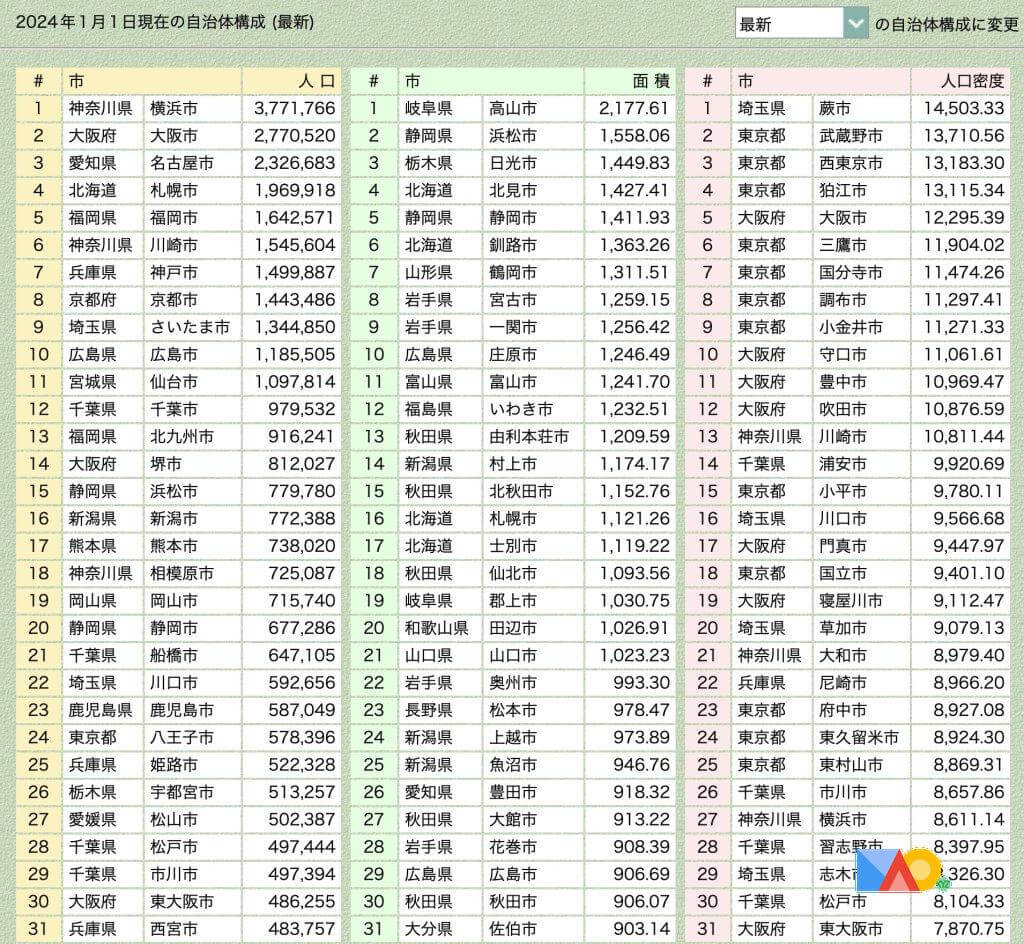Select the 蕨市 link in density ranking
This screenshot has width=1024, height=944.
[x=834, y=108]
